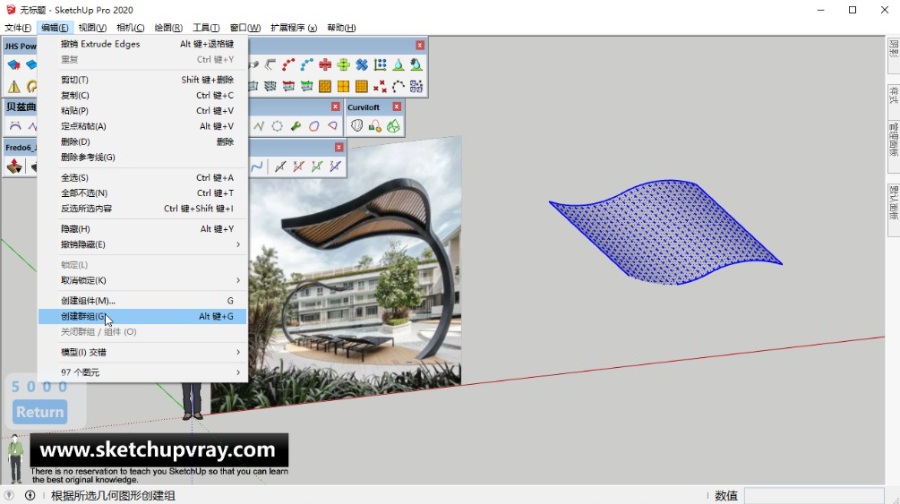
Task: Open the 文件(F) menu
Action: tap(18, 28)
